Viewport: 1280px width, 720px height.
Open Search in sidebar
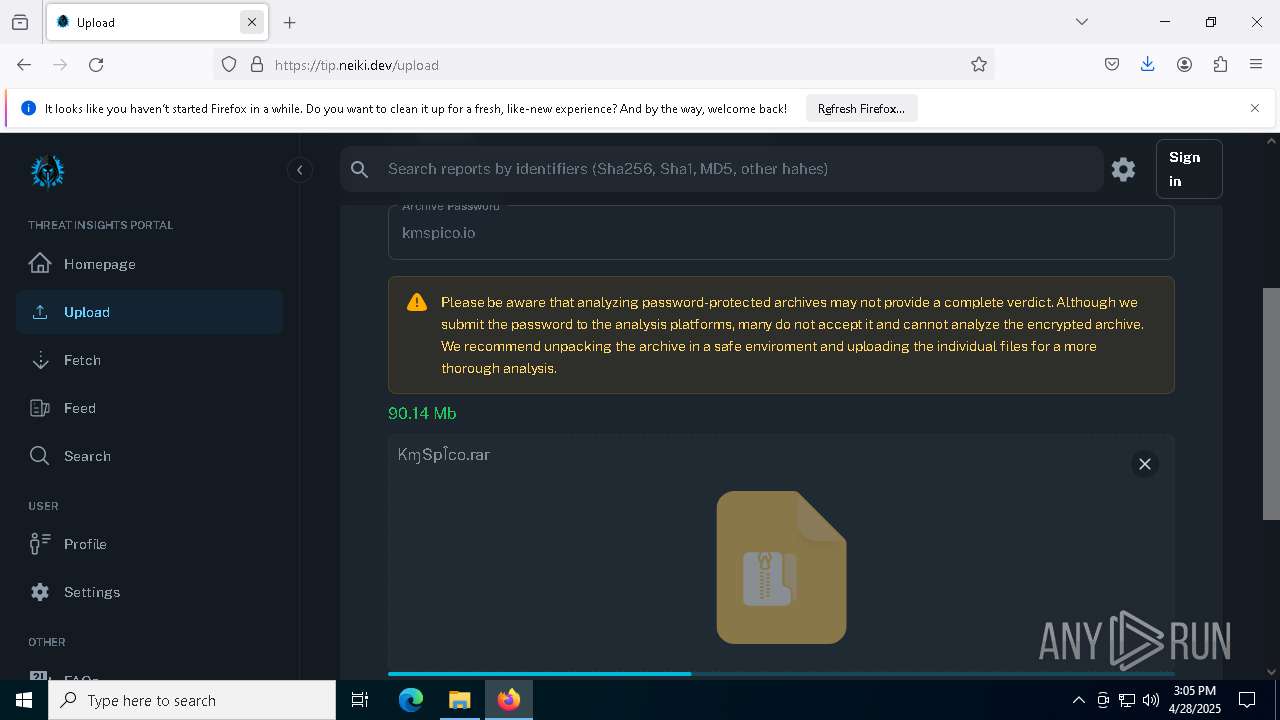[150, 456]
